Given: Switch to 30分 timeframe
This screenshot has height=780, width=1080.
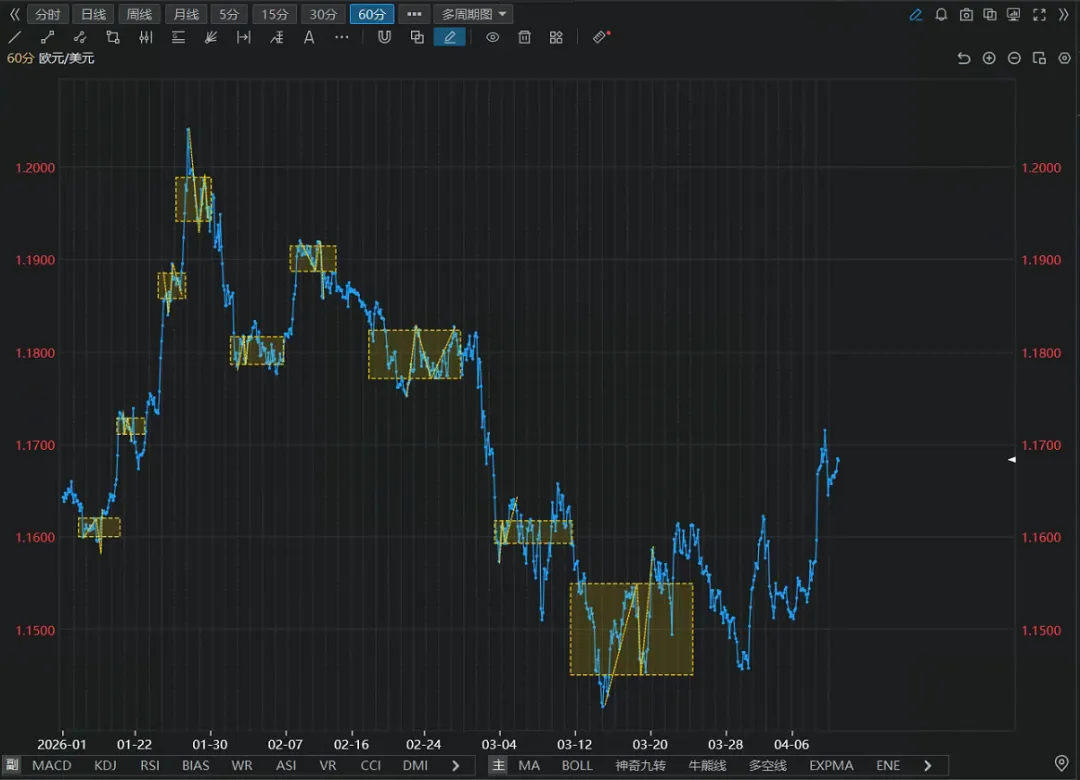Looking at the screenshot, I should click(x=323, y=14).
